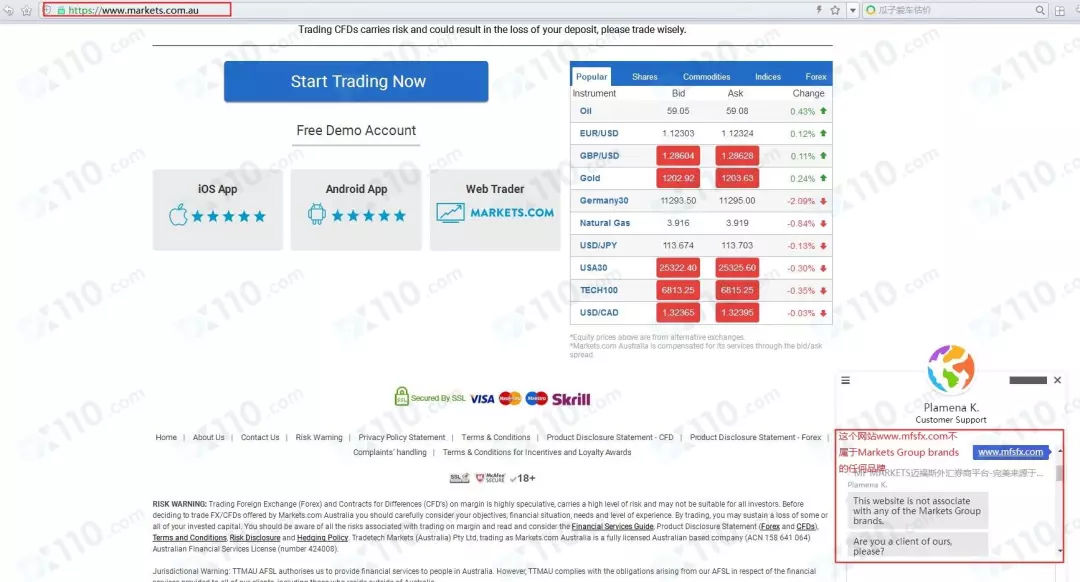This screenshot has width=1080, height=582.
Task: Click the browser search magnifier icon
Action: (1040, 10)
